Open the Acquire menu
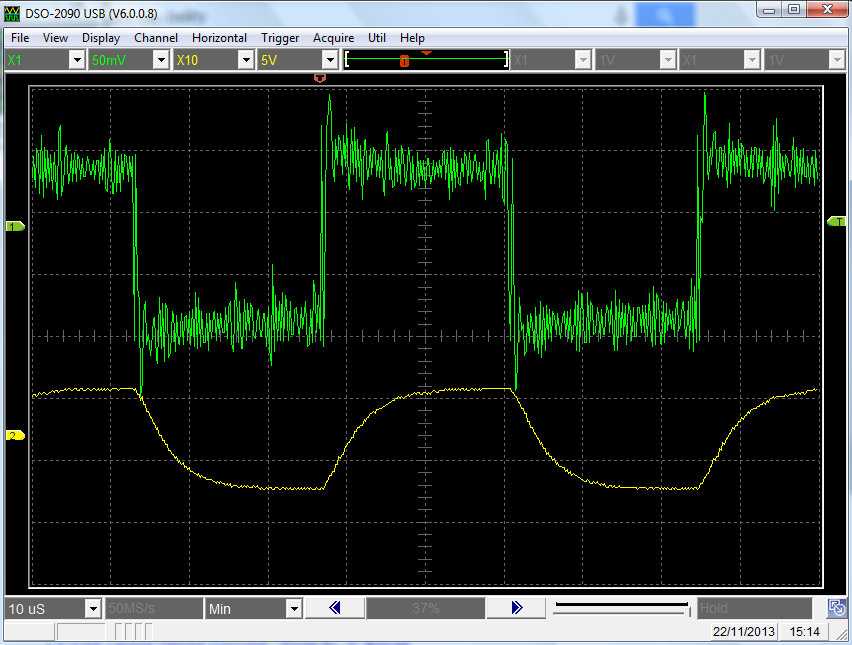Image resolution: width=852 pixels, height=645 pixels. 333,38
